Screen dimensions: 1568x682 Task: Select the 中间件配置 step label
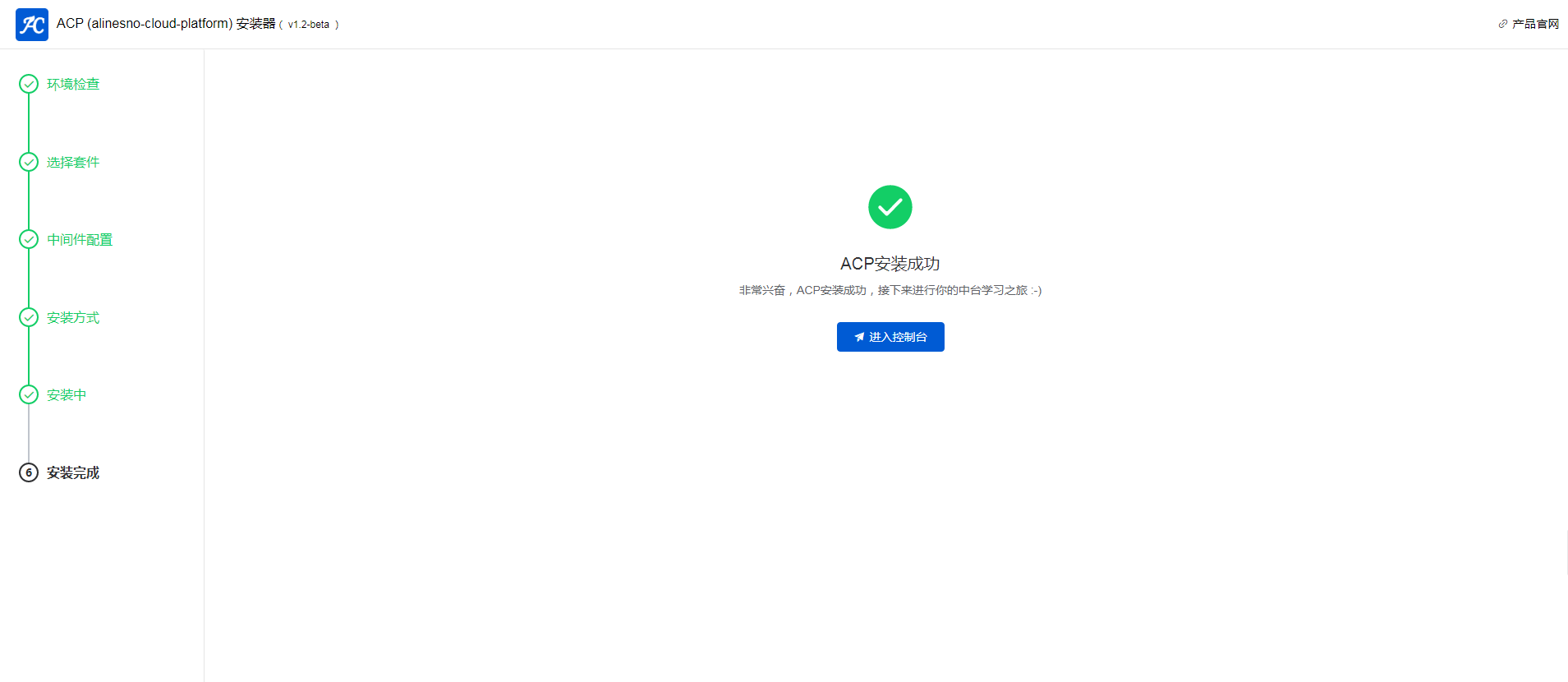tap(80, 239)
